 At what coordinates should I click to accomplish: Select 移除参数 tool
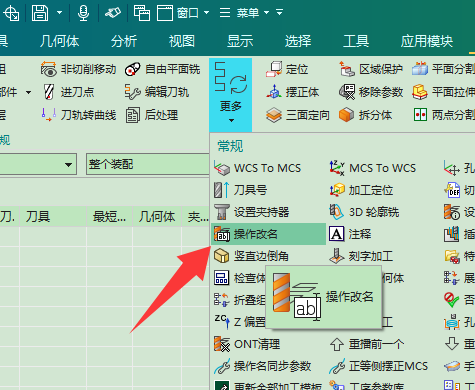tap(371, 92)
